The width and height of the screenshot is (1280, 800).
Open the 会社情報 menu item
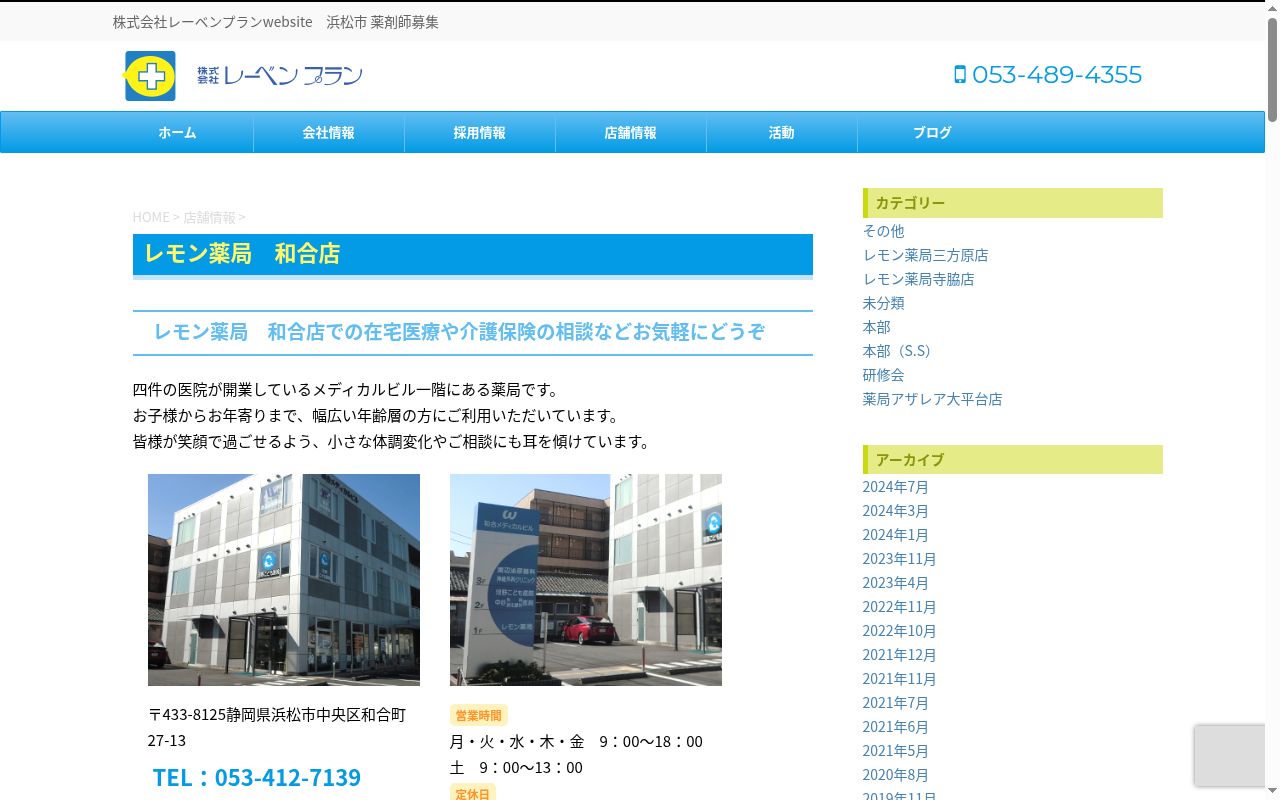(x=329, y=132)
